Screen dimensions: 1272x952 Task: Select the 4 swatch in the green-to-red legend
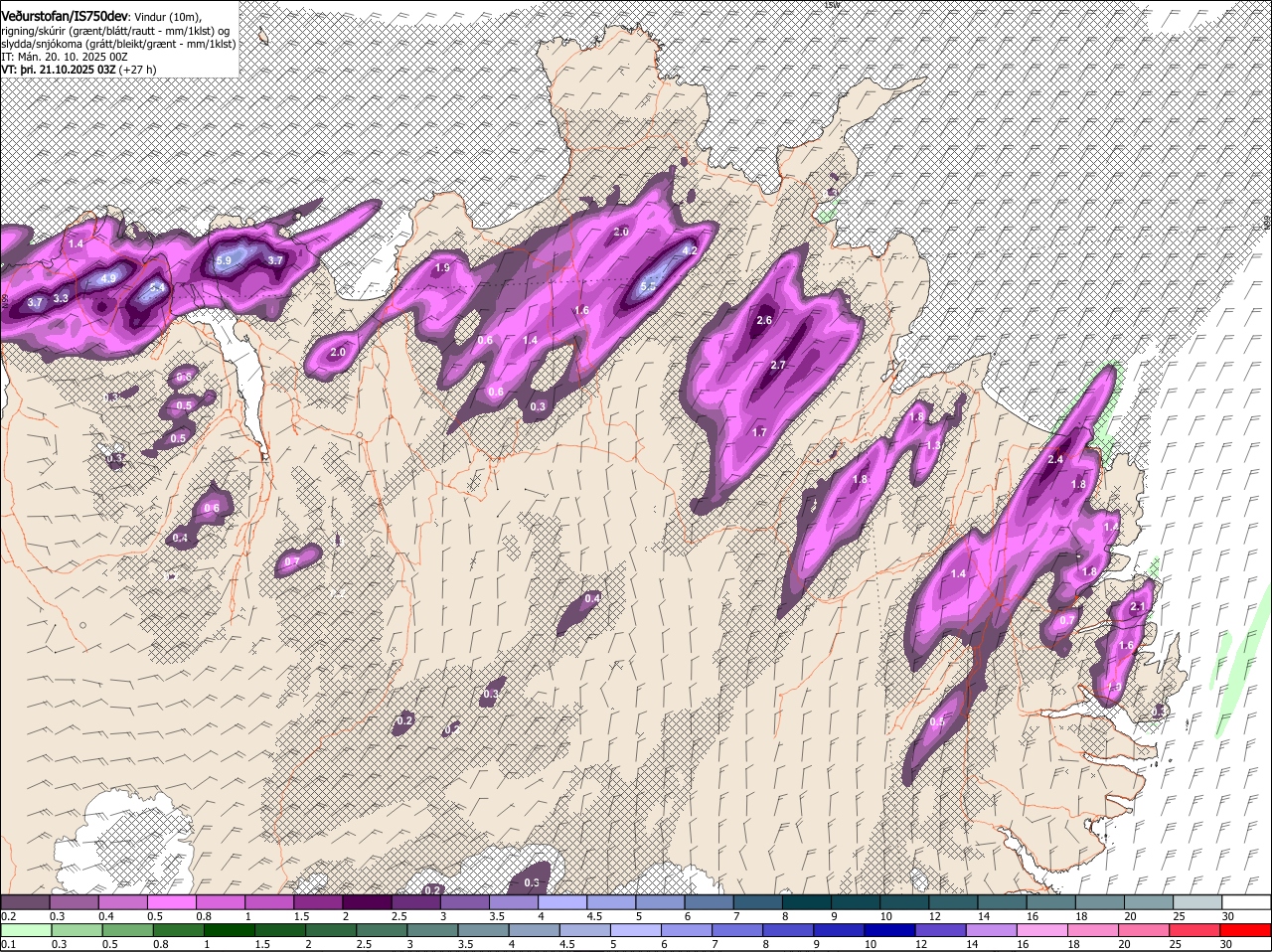tap(536, 931)
